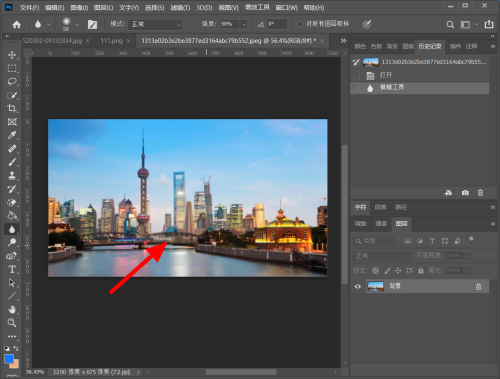Toggle lock transparent pixels

376,270
